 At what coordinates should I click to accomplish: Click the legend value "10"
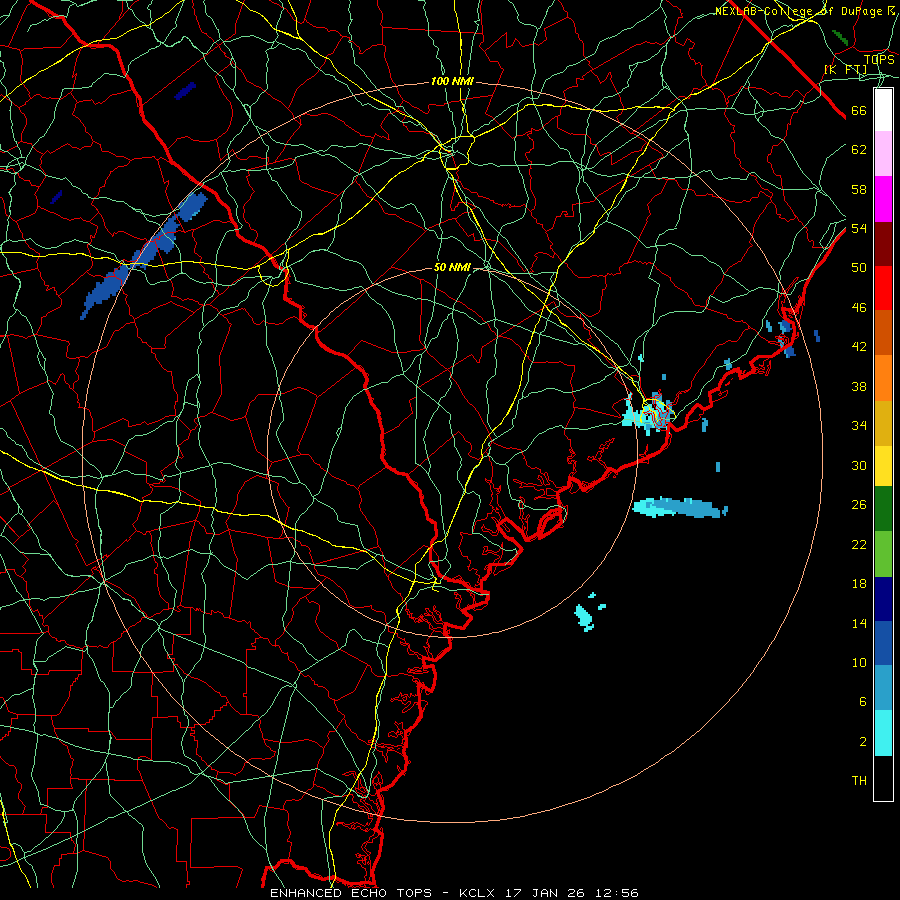(x=859, y=663)
